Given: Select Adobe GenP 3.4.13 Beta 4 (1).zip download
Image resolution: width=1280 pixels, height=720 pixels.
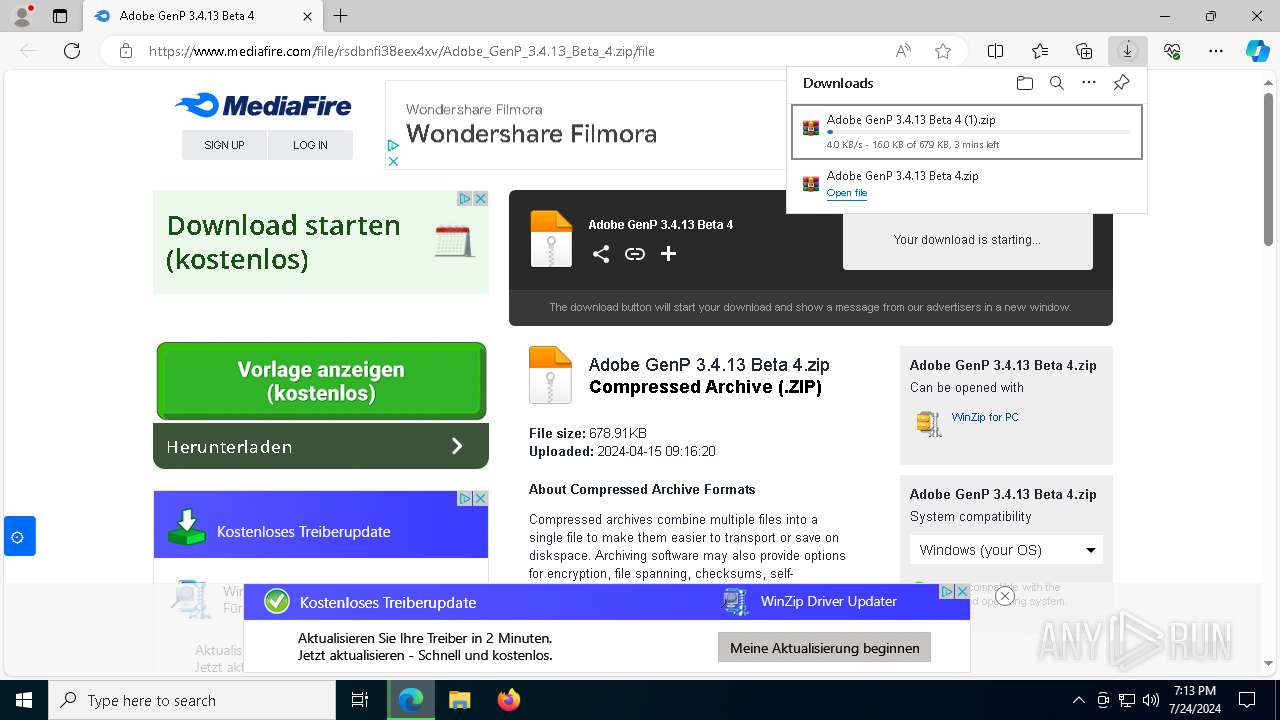Looking at the screenshot, I should pyautogui.click(x=967, y=132).
